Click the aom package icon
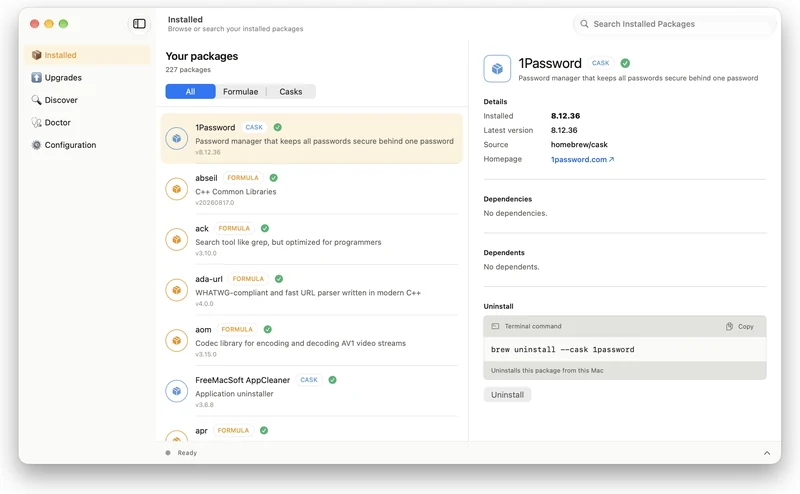Viewport: 800px width, 494px height. point(177,340)
